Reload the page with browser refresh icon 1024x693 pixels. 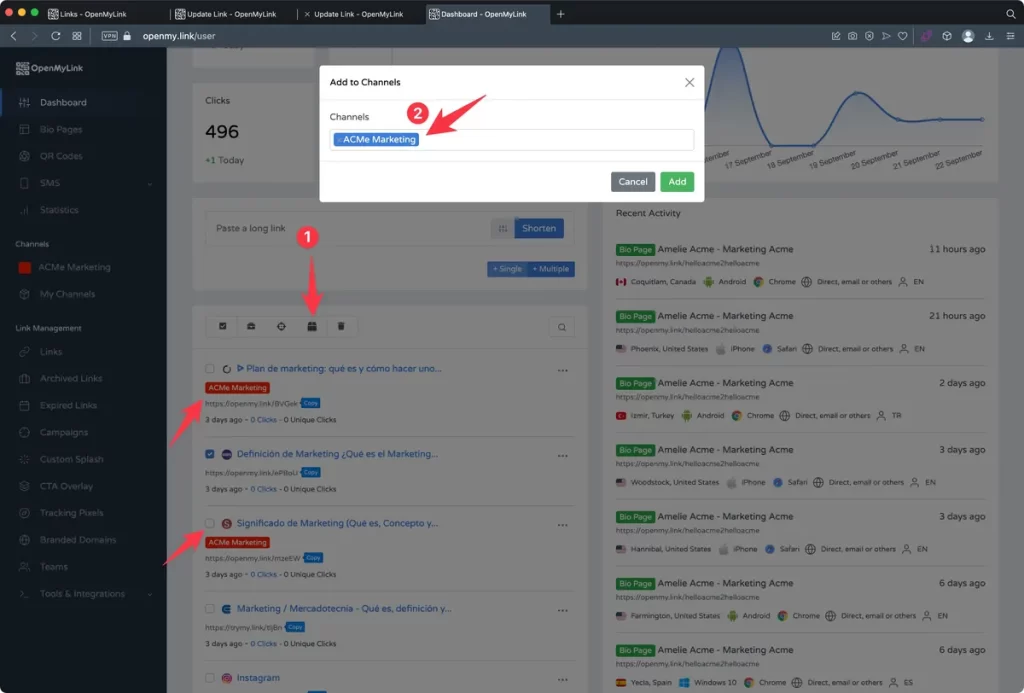56,36
